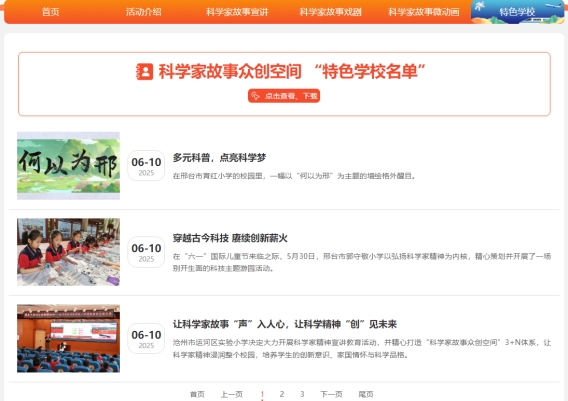
Task: Click the 下一页 pagination link
Action: pos(331,394)
